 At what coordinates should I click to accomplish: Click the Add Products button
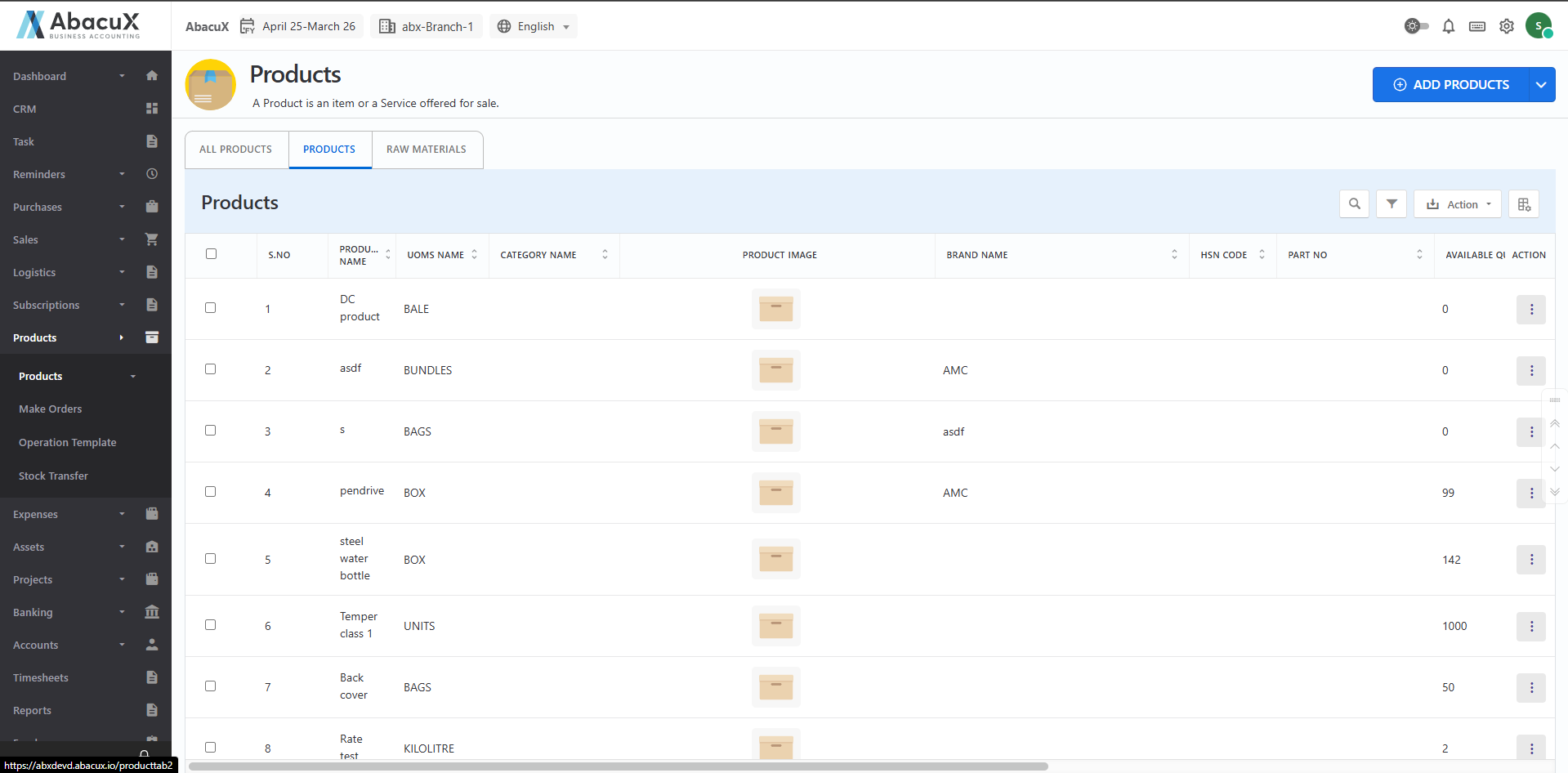click(x=1450, y=85)
